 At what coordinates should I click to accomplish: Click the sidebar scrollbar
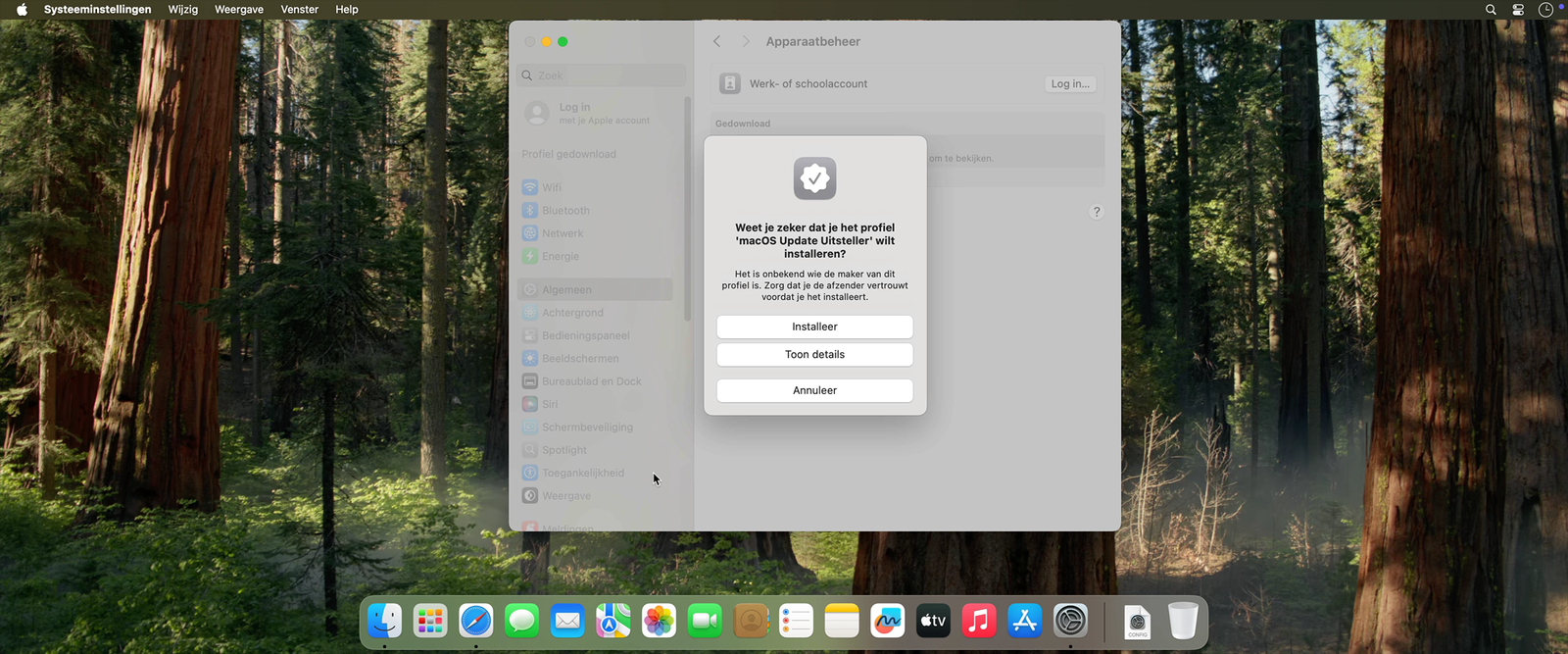pyautogui.click(x=687, y=208)
